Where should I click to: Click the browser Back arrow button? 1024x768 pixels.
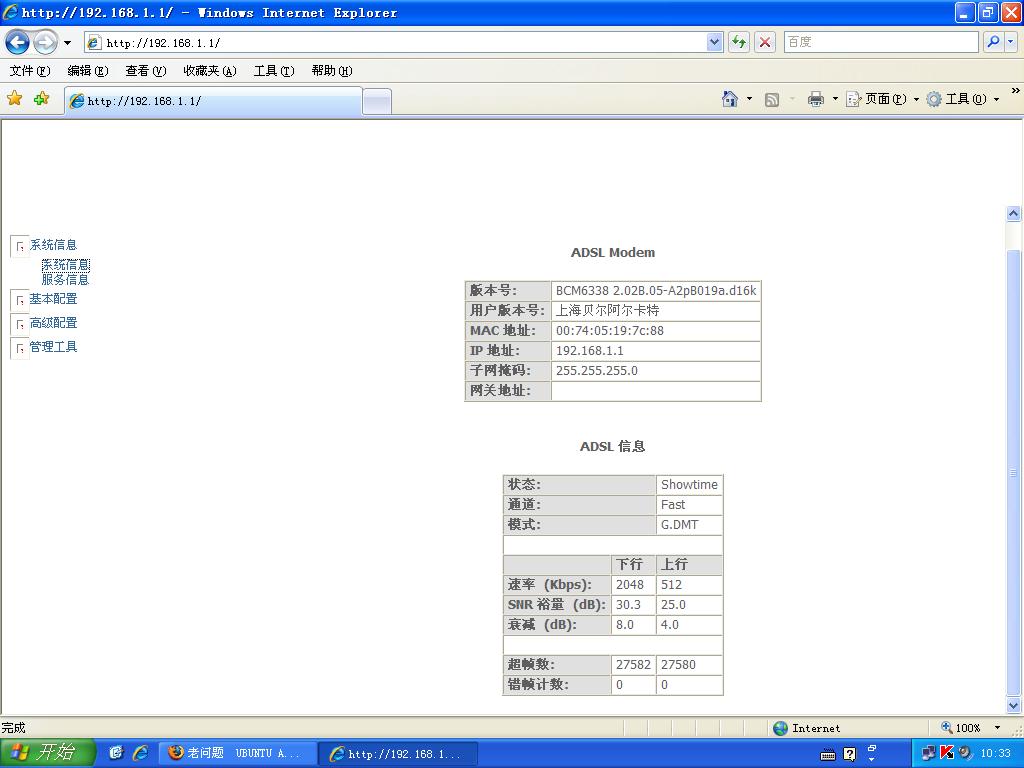(18, 43)
